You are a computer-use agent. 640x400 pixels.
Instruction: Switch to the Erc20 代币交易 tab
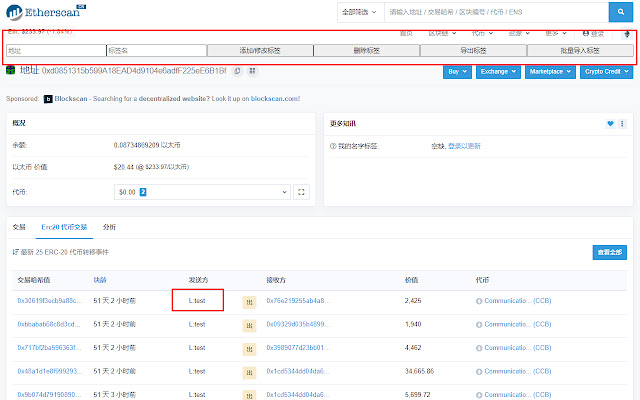64,227
